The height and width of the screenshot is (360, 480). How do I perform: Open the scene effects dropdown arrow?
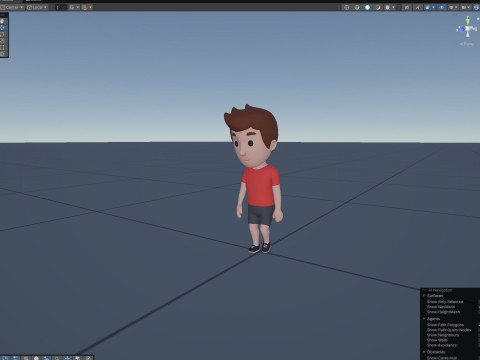433,7
